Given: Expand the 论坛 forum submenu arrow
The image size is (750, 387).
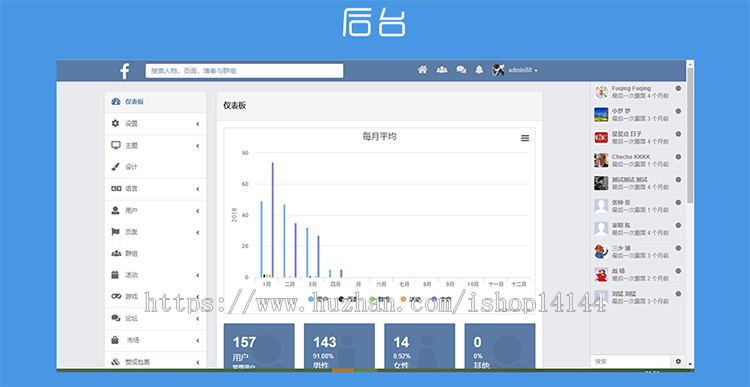Looking at the screenshot, I should [198, 319].
